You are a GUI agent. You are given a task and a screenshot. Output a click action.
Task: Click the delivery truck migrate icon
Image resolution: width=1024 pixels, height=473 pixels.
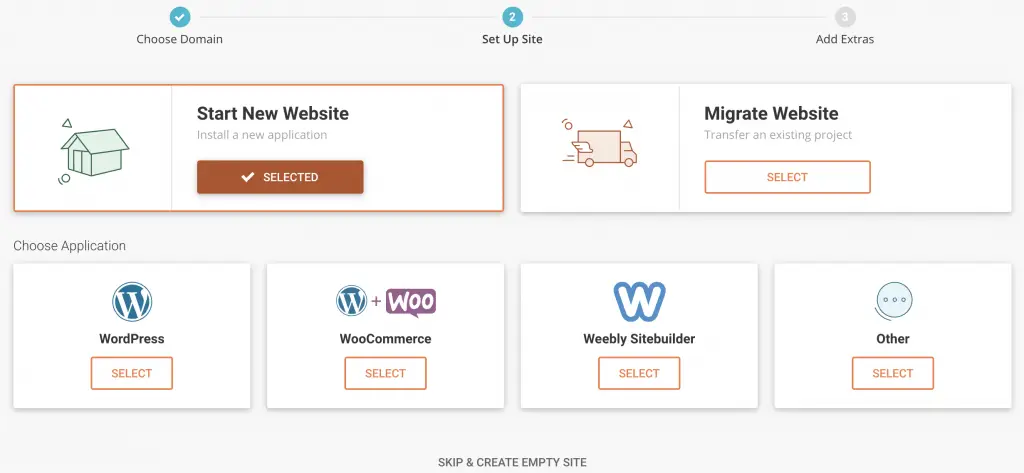(600, 146)
